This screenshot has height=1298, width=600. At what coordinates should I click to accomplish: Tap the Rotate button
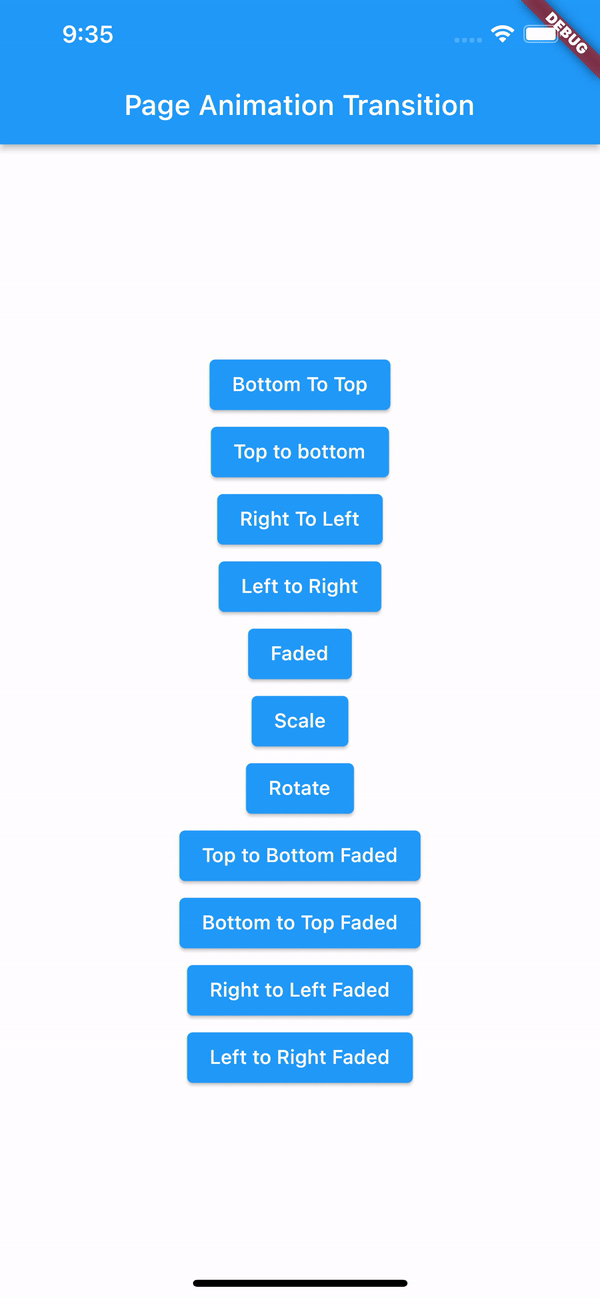(x=300, y=788)
